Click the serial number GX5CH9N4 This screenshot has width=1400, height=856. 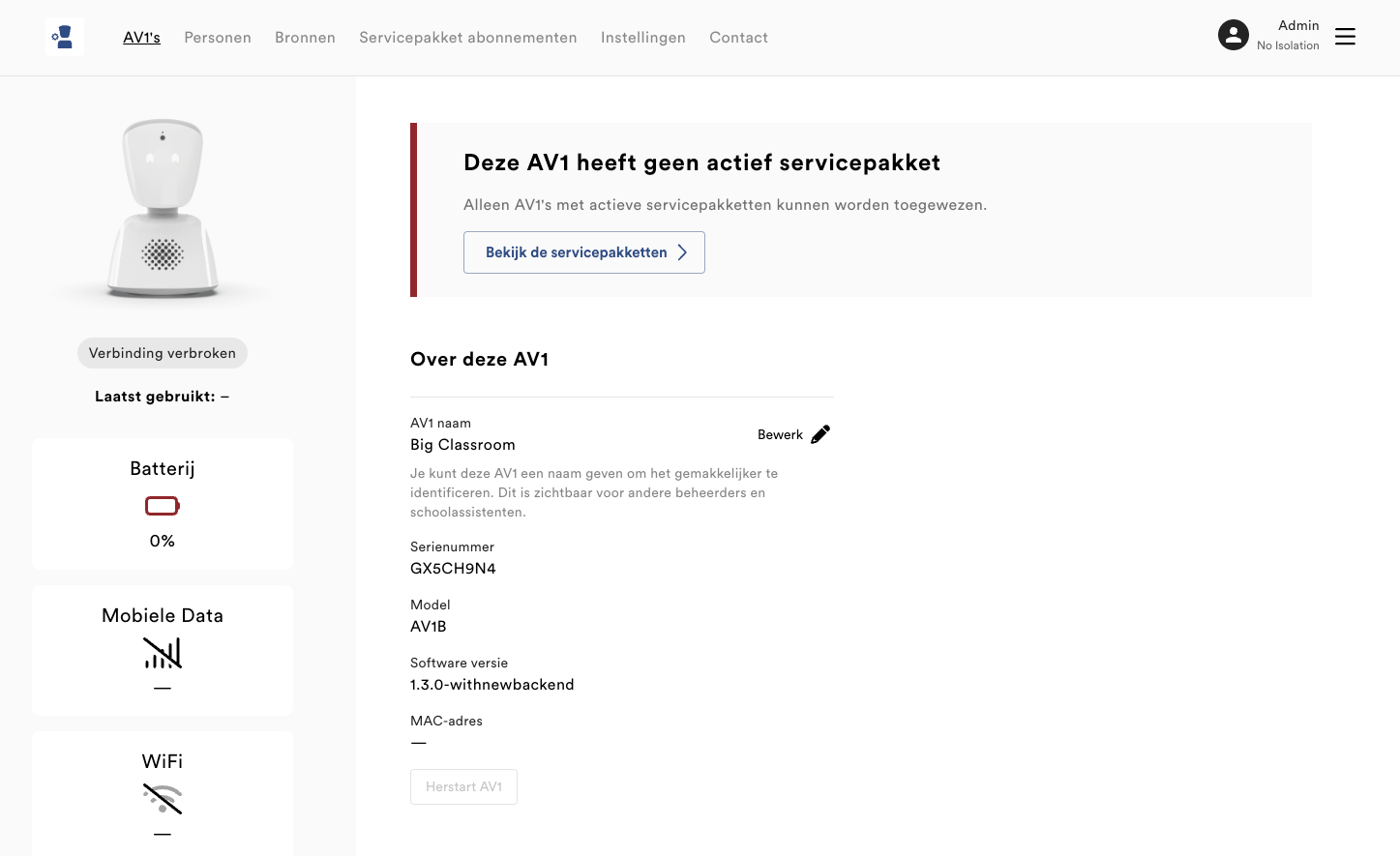(x=453, y=569)
